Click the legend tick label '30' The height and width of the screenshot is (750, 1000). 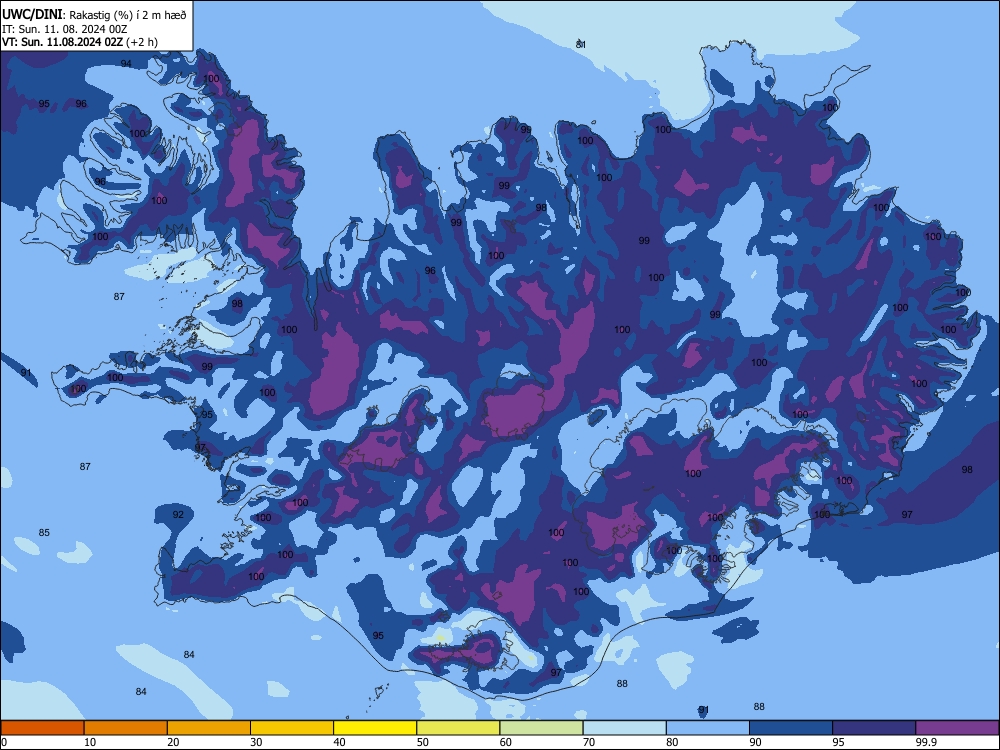256,742
